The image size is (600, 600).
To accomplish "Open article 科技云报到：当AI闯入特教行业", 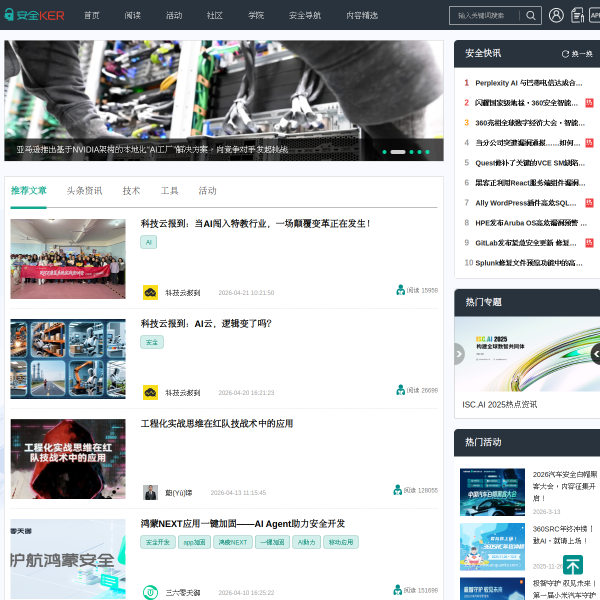I will [255, 223].
